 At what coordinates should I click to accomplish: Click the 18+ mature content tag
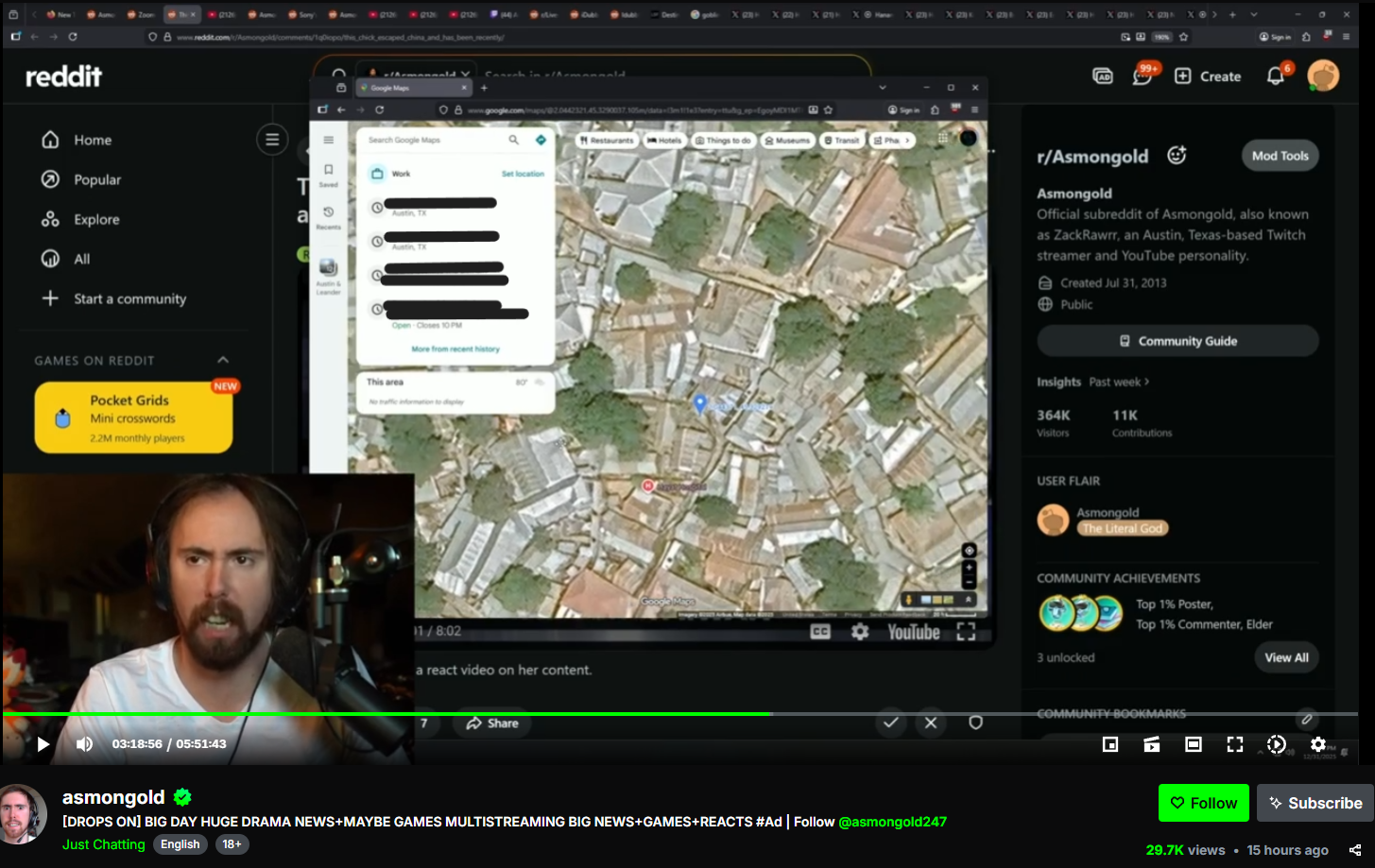232,844
